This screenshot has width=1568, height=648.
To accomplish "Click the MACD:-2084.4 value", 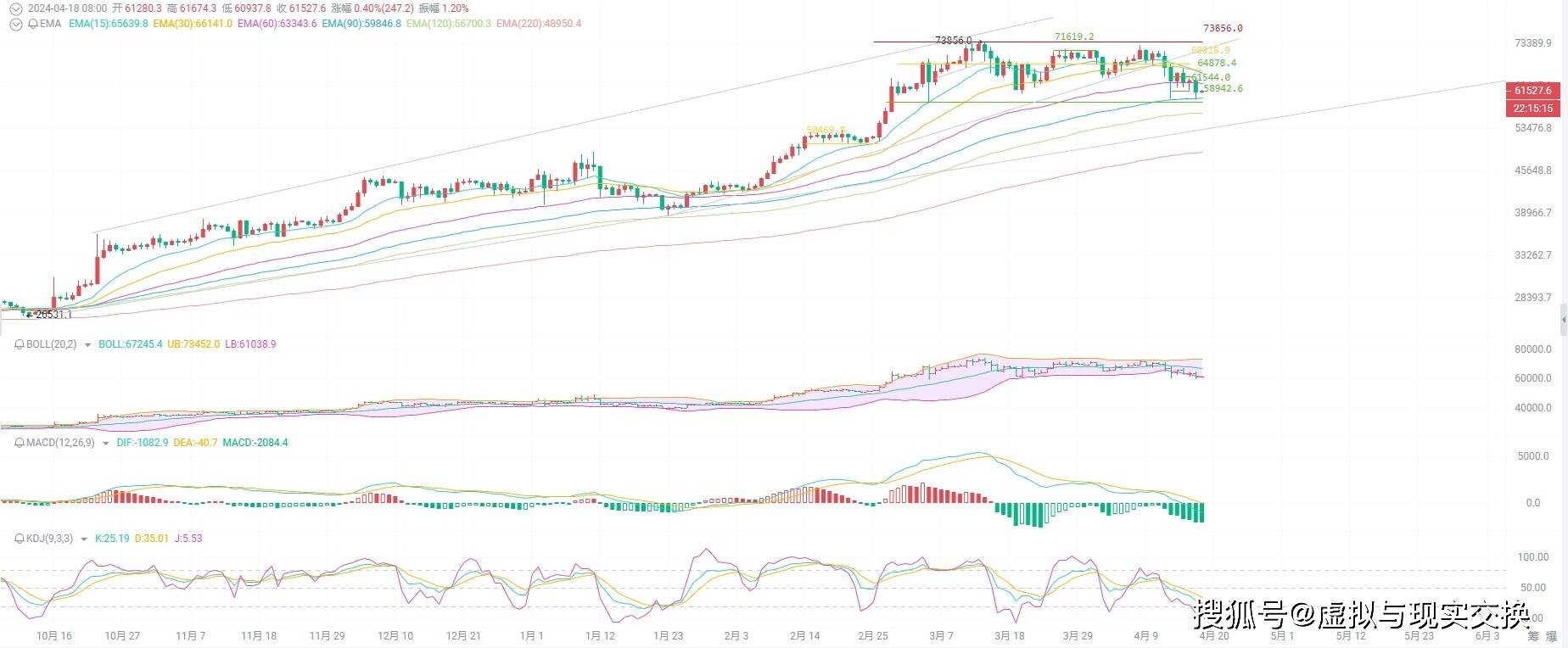I will [x=255, y=443].
